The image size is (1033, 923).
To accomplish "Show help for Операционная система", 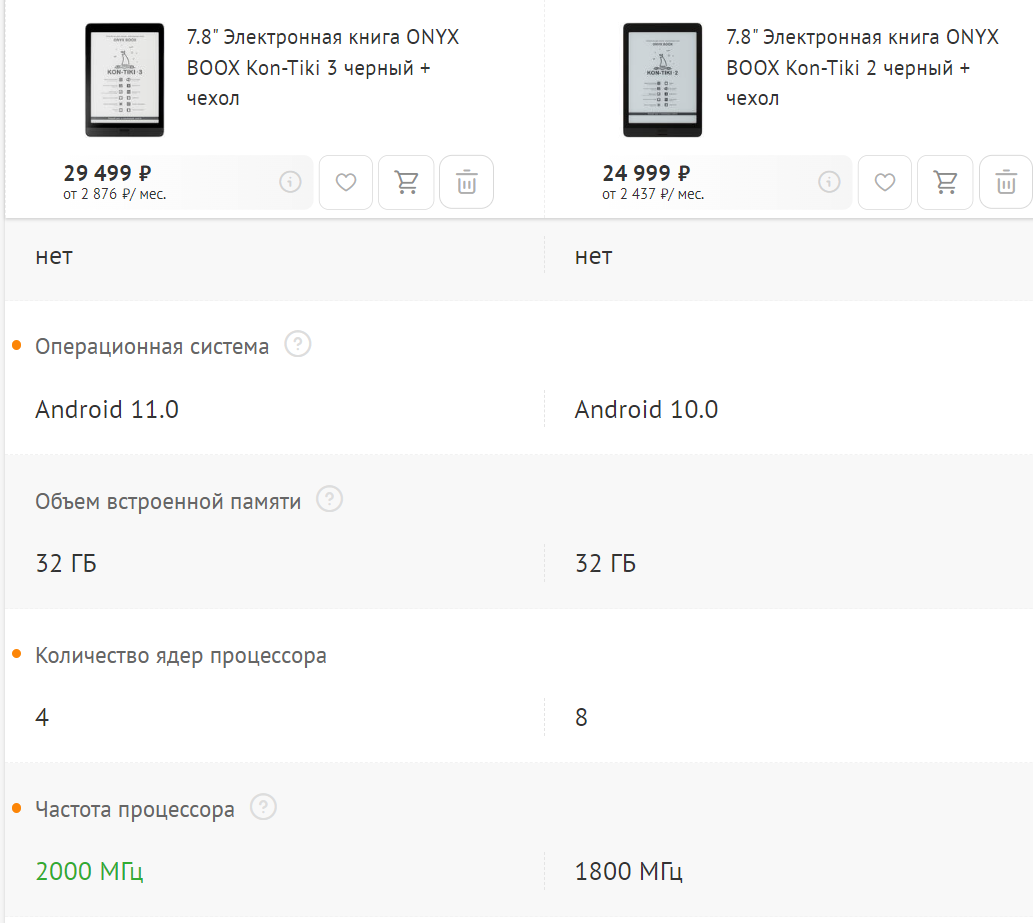I will (x=298, y=345).
